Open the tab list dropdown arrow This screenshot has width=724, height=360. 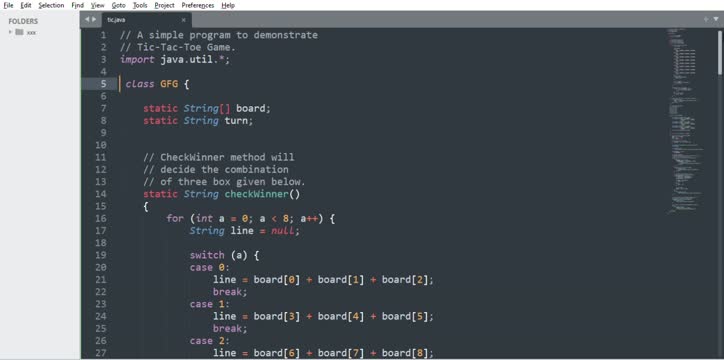716,19
